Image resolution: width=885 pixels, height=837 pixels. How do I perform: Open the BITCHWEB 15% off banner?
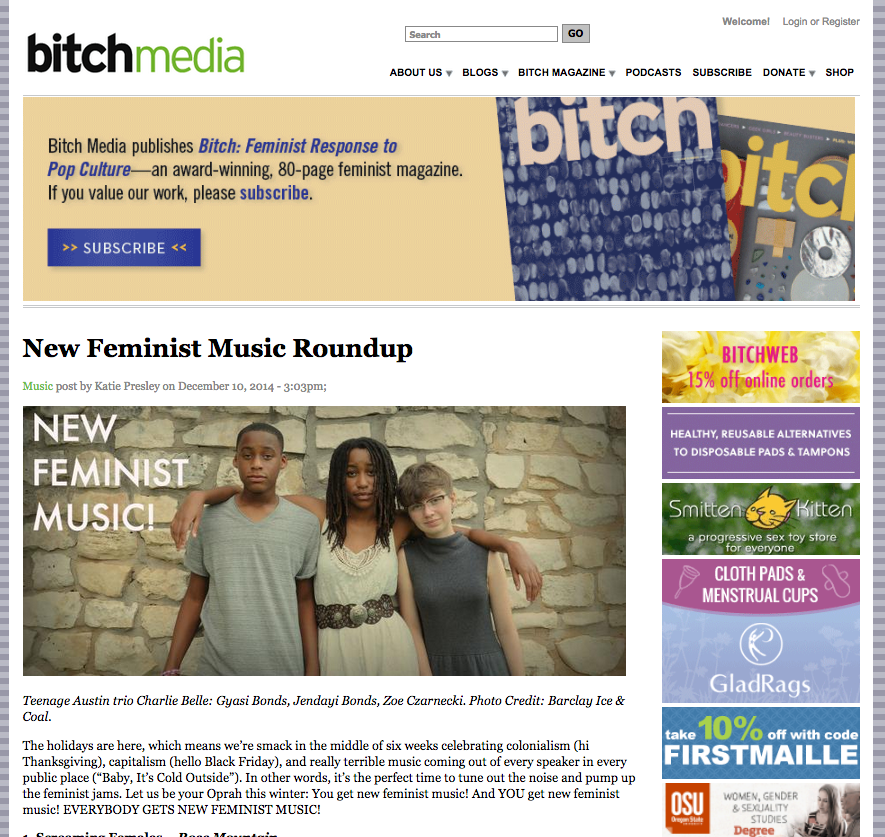[x=760, y=367]
